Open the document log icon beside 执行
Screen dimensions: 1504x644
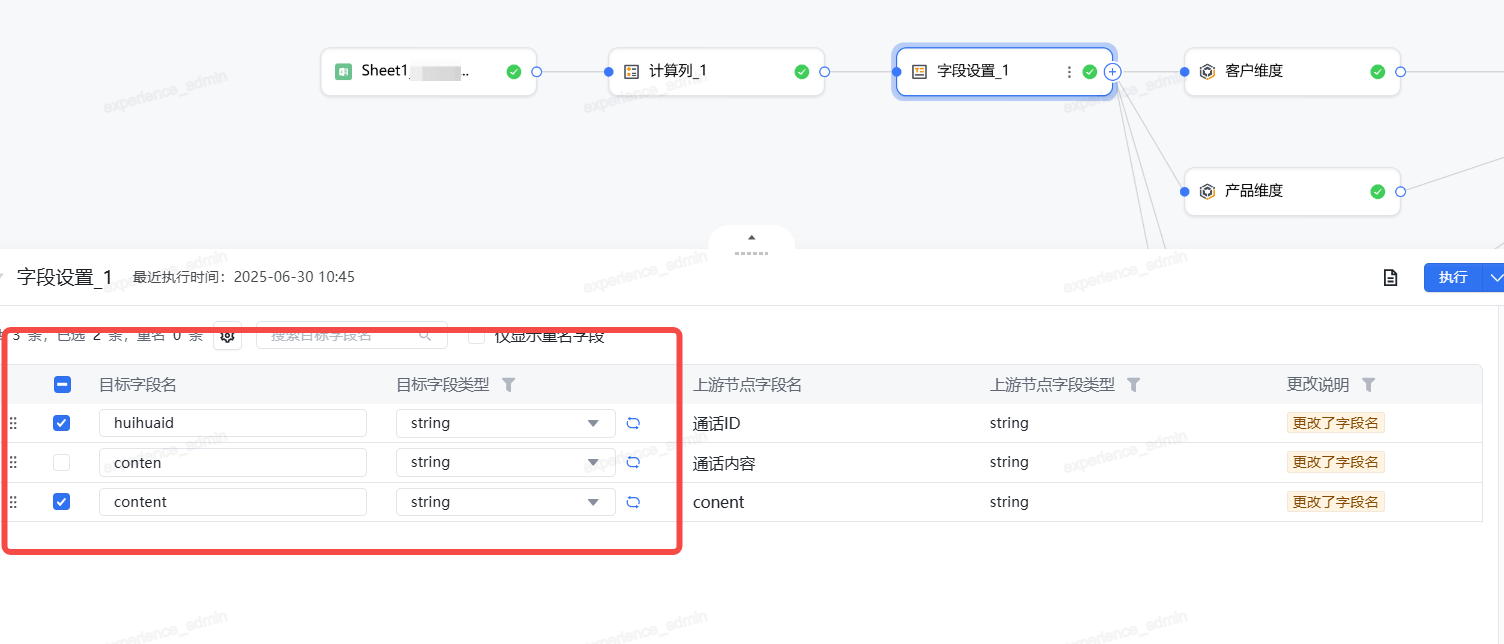(x=1390, y=278)
